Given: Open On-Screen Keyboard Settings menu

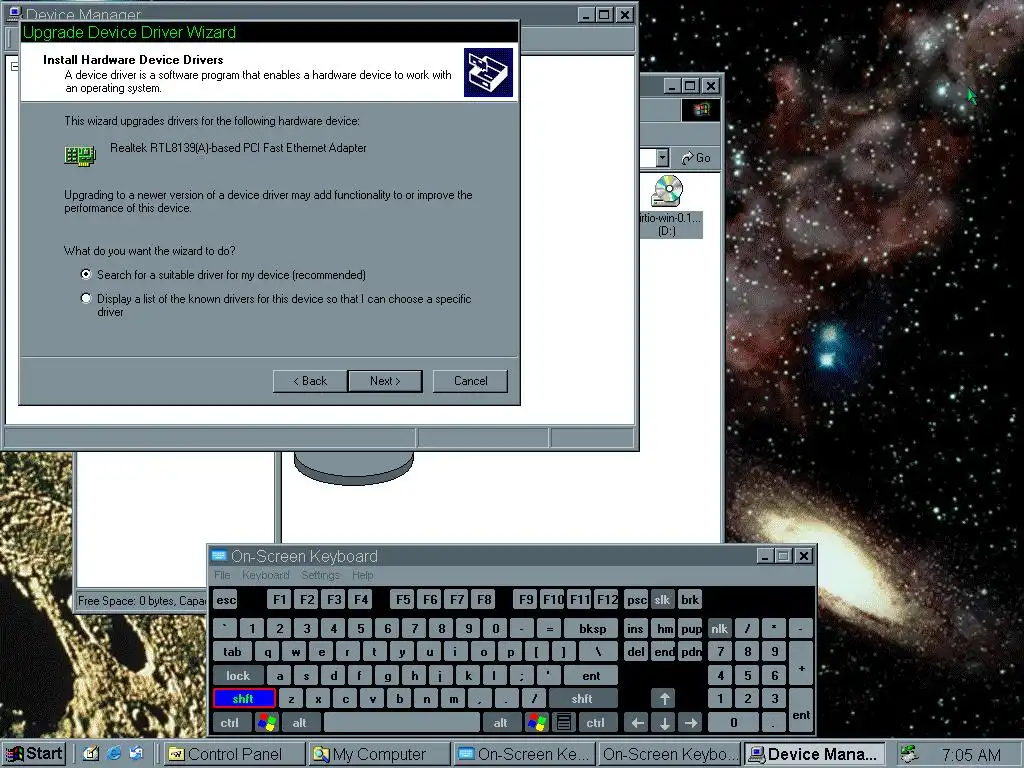Looking at the screenshot, I should [x=320, y=575].
